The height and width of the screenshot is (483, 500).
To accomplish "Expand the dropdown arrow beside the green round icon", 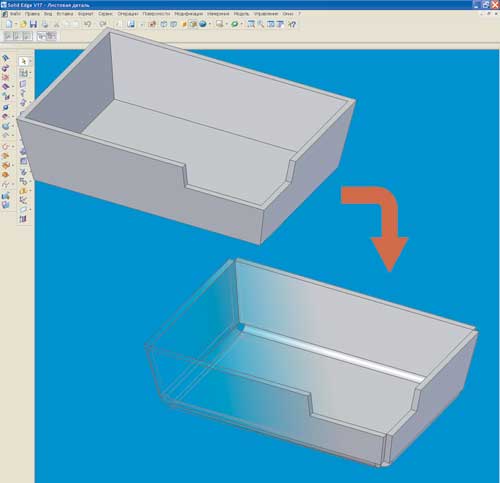I will (x=241, y=24).
